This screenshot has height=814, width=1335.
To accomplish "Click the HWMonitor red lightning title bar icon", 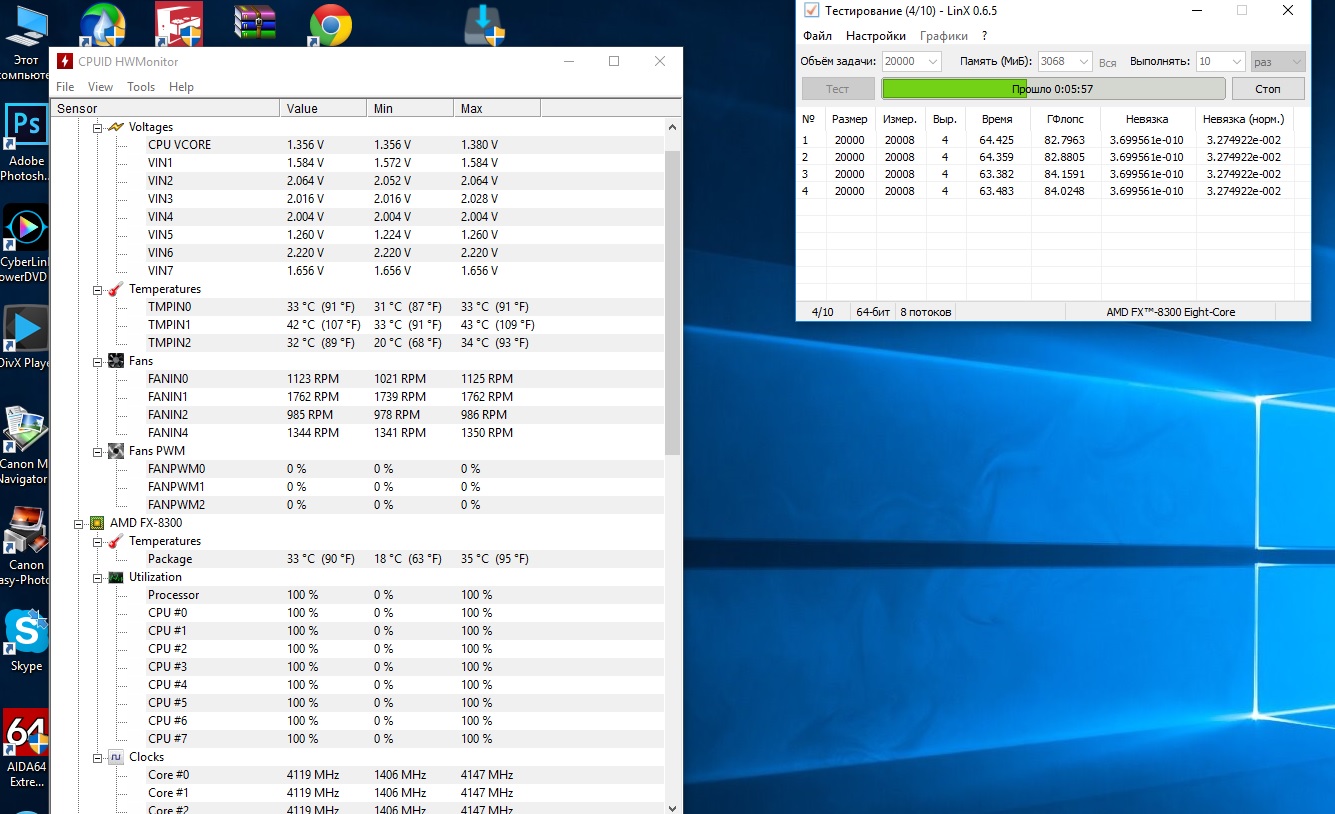I will [65, 61].
